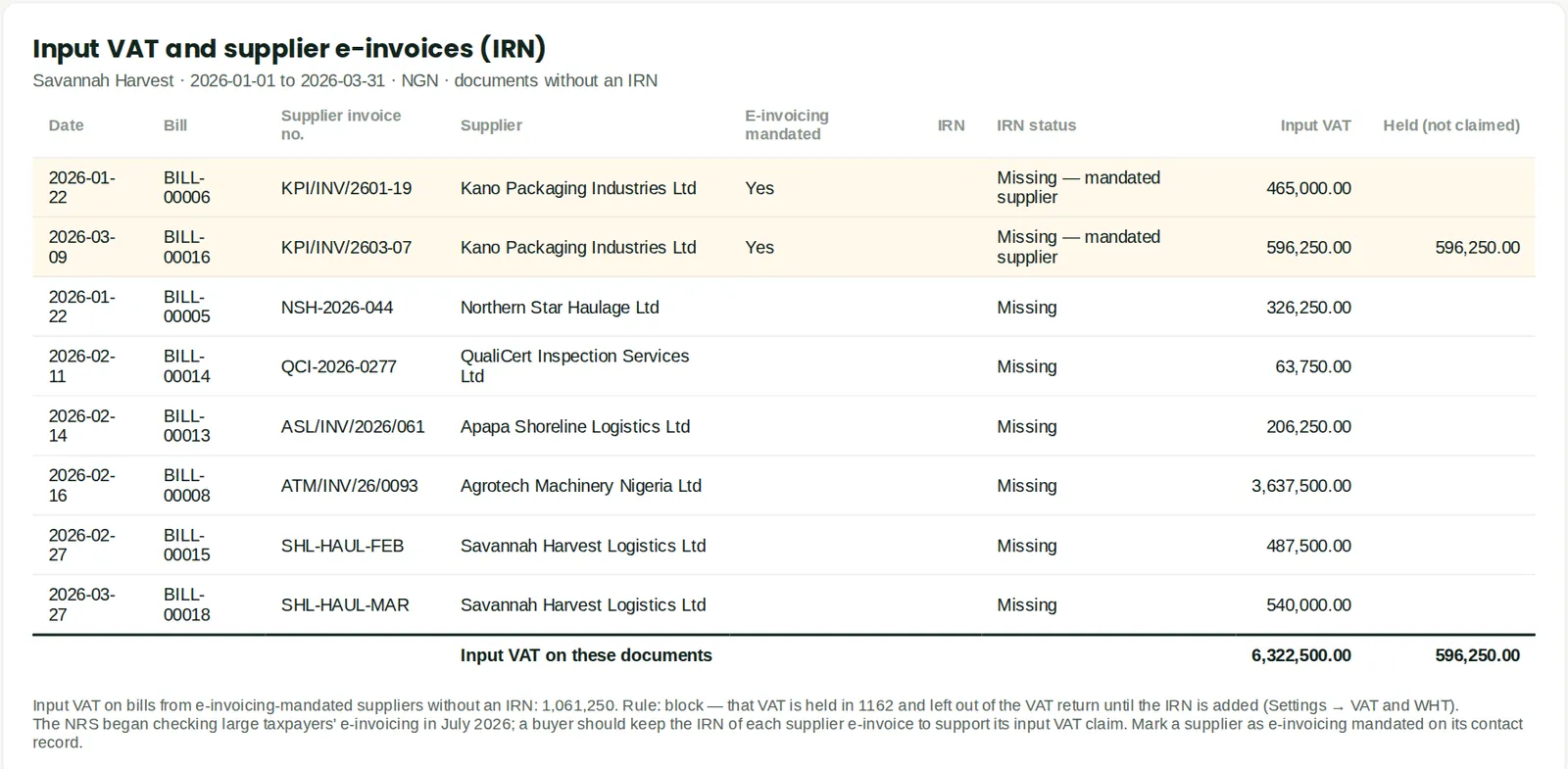Click the held amount 596,250.00 in BILL-00016 row
1568x769 pixels.
pos(1477,248)
